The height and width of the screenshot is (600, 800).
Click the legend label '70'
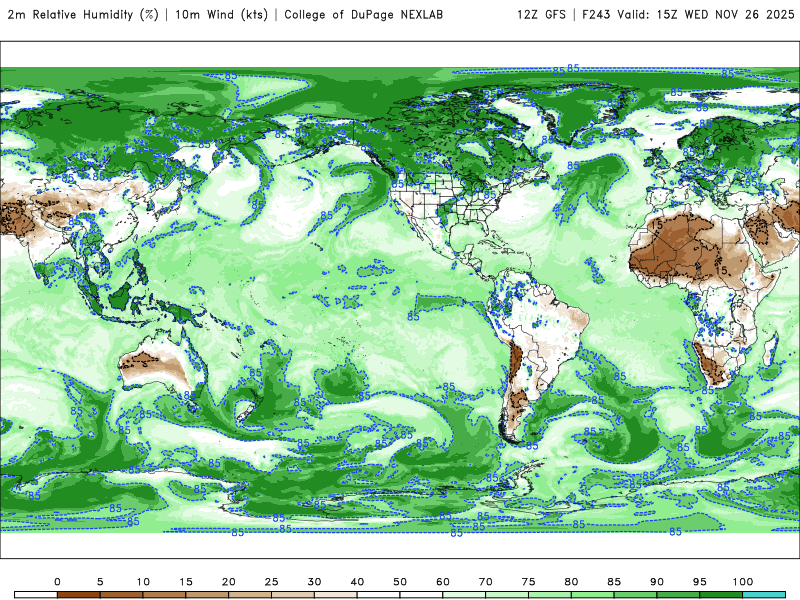click(486, 582)
